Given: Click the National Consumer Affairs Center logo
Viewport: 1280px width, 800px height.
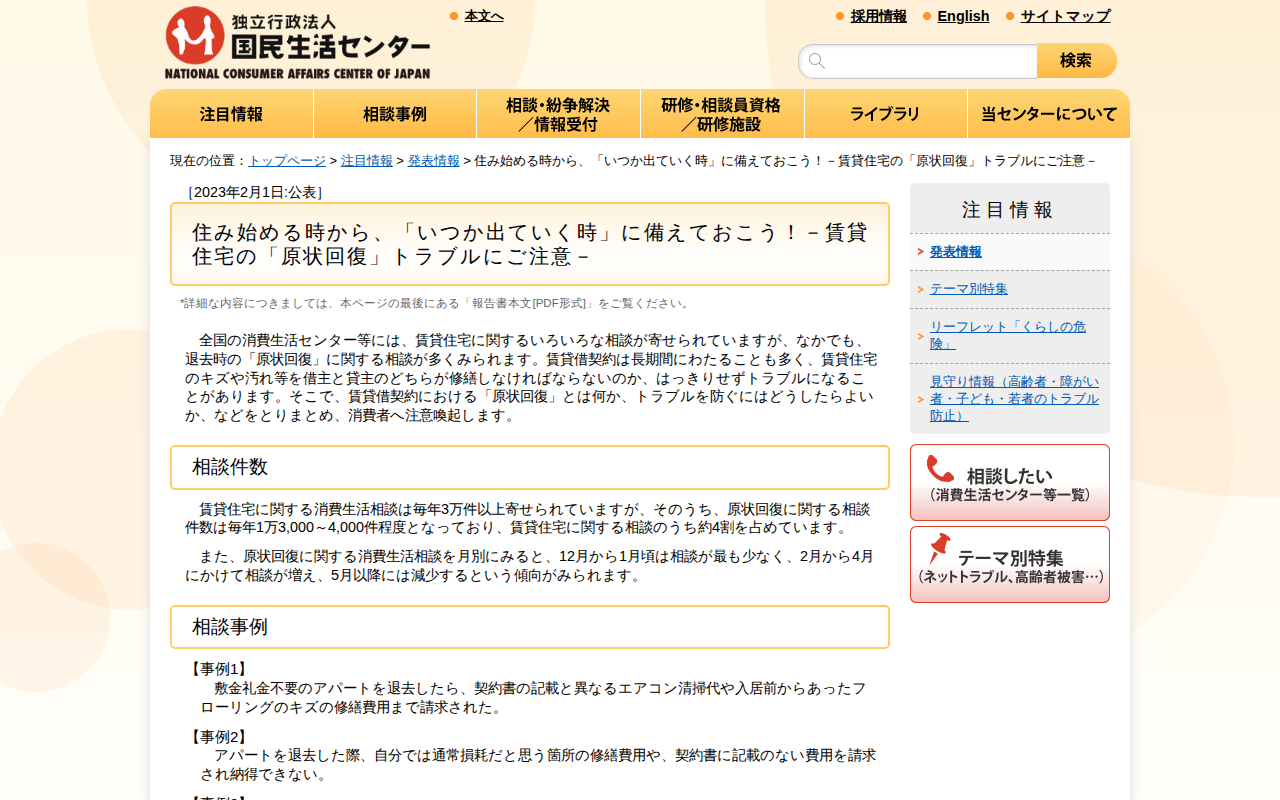Looking at the screenshot, I should (x=296, y=40).
